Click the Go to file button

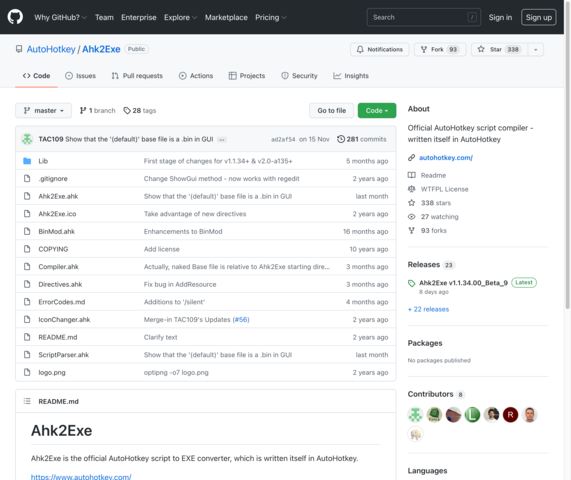coord(331,110)
